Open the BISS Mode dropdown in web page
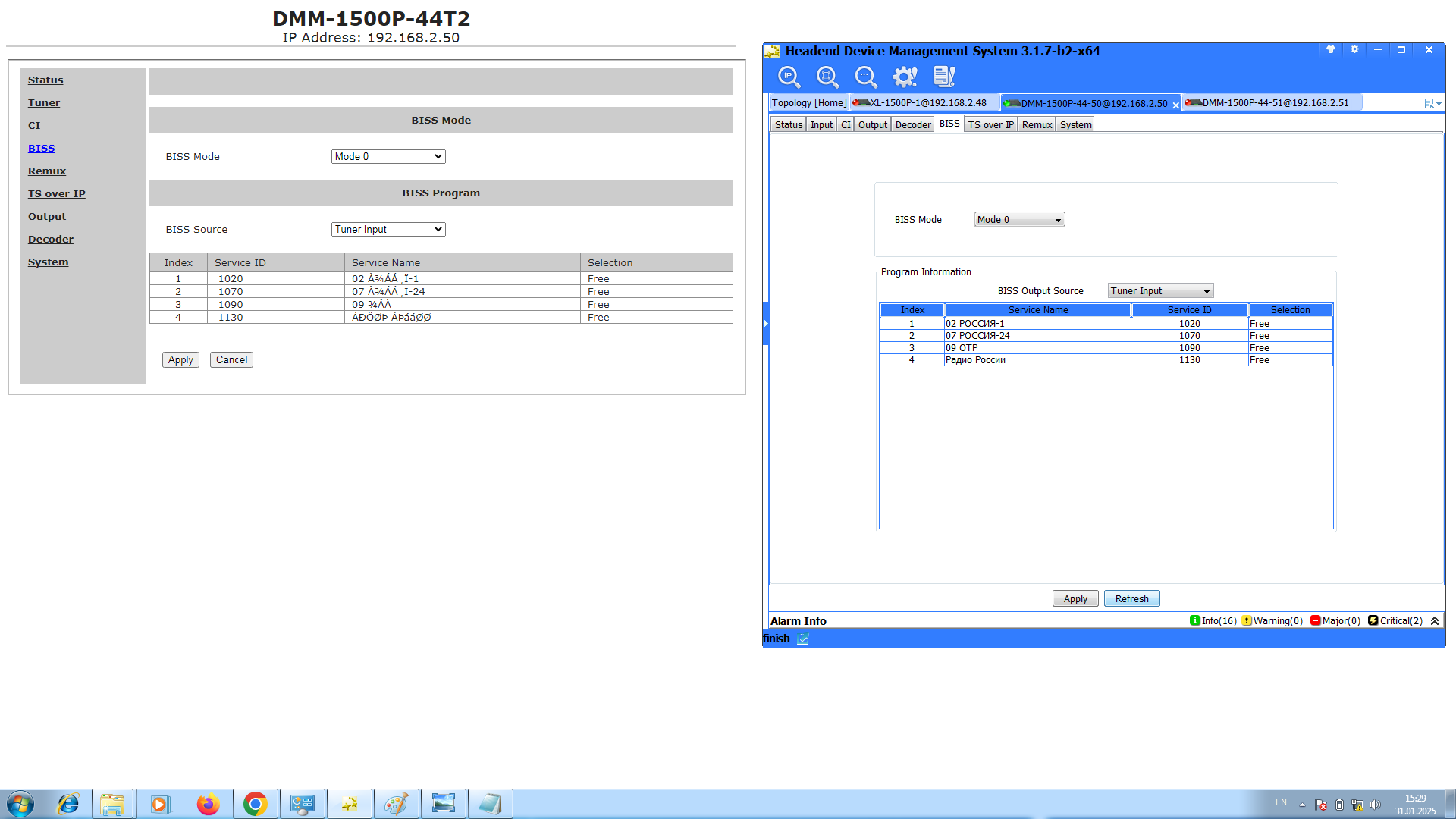1456x819 pixels. click(388, 157)
